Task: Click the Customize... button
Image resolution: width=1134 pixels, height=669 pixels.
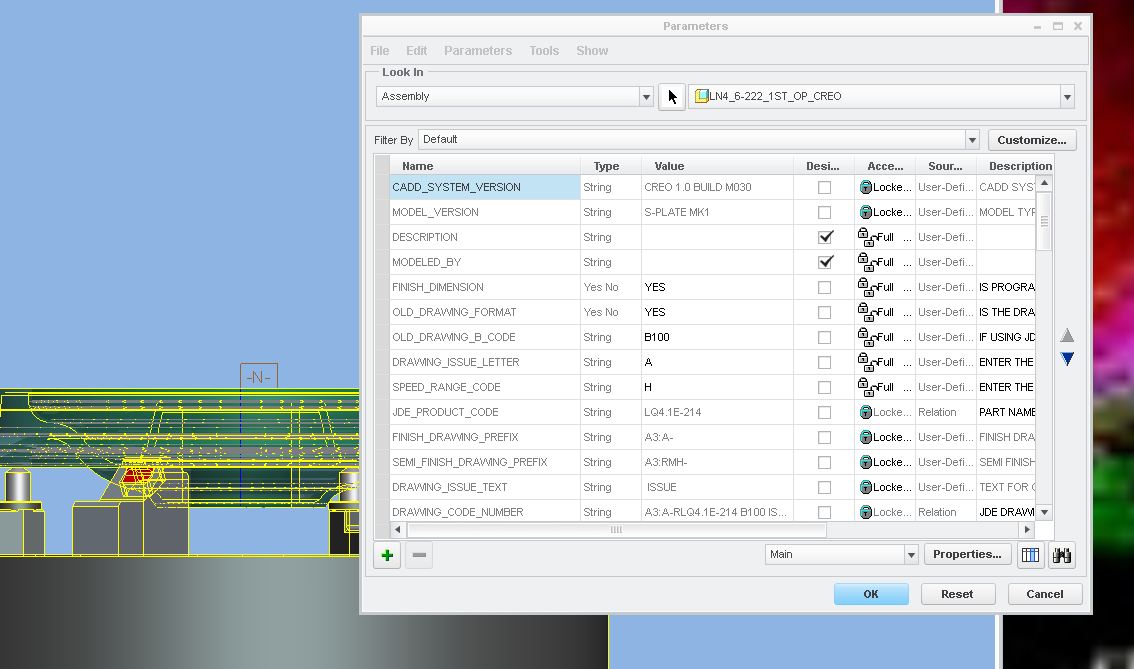Action: tap(1032, 140)
